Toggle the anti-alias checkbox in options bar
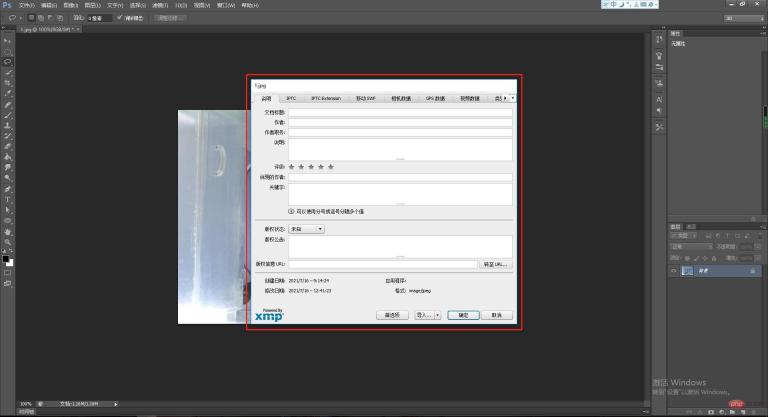The width and height of the screenshot is (768, 417). point(121,17)
